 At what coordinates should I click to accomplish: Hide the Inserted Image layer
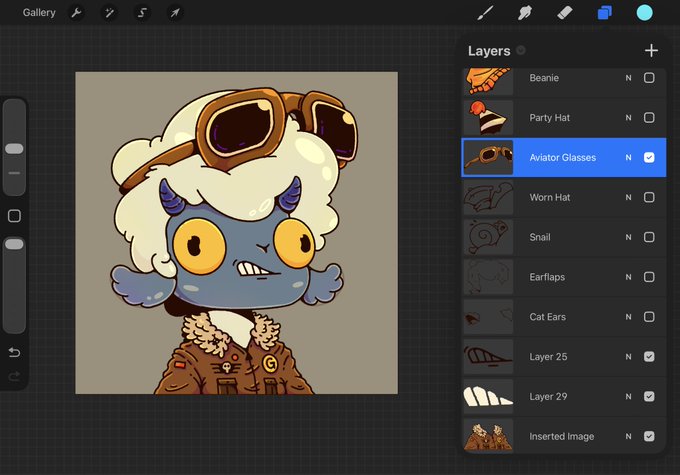649,436
